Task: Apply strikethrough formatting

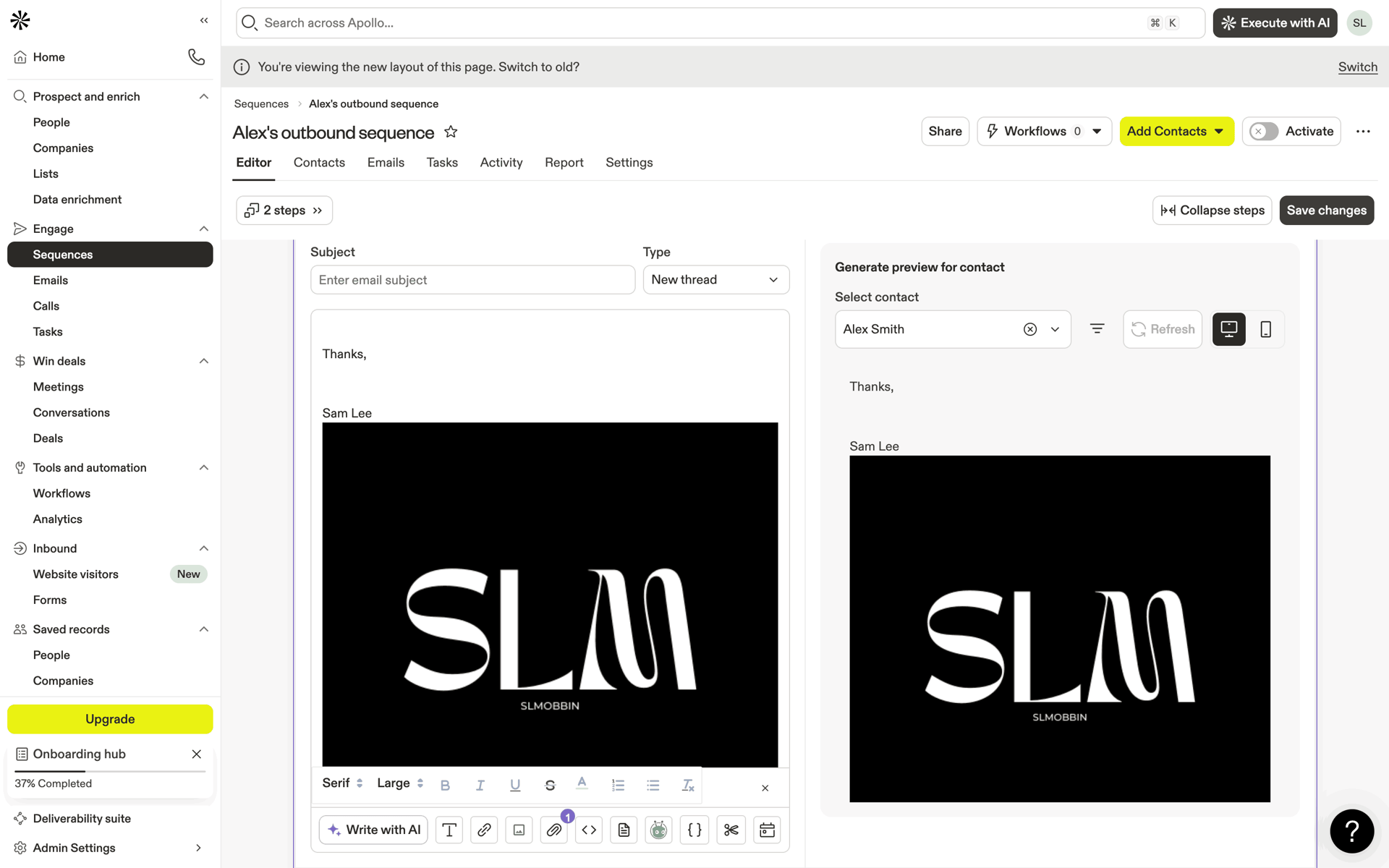Action: [x=550, y=785]
